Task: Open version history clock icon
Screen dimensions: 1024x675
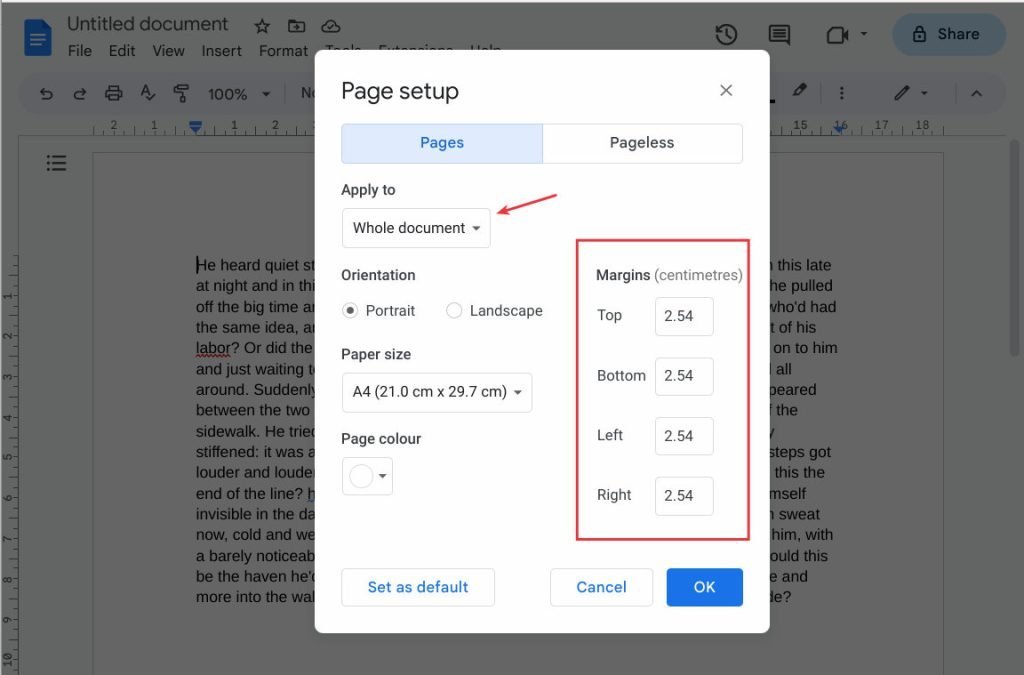Action: (x=726, y=34)
